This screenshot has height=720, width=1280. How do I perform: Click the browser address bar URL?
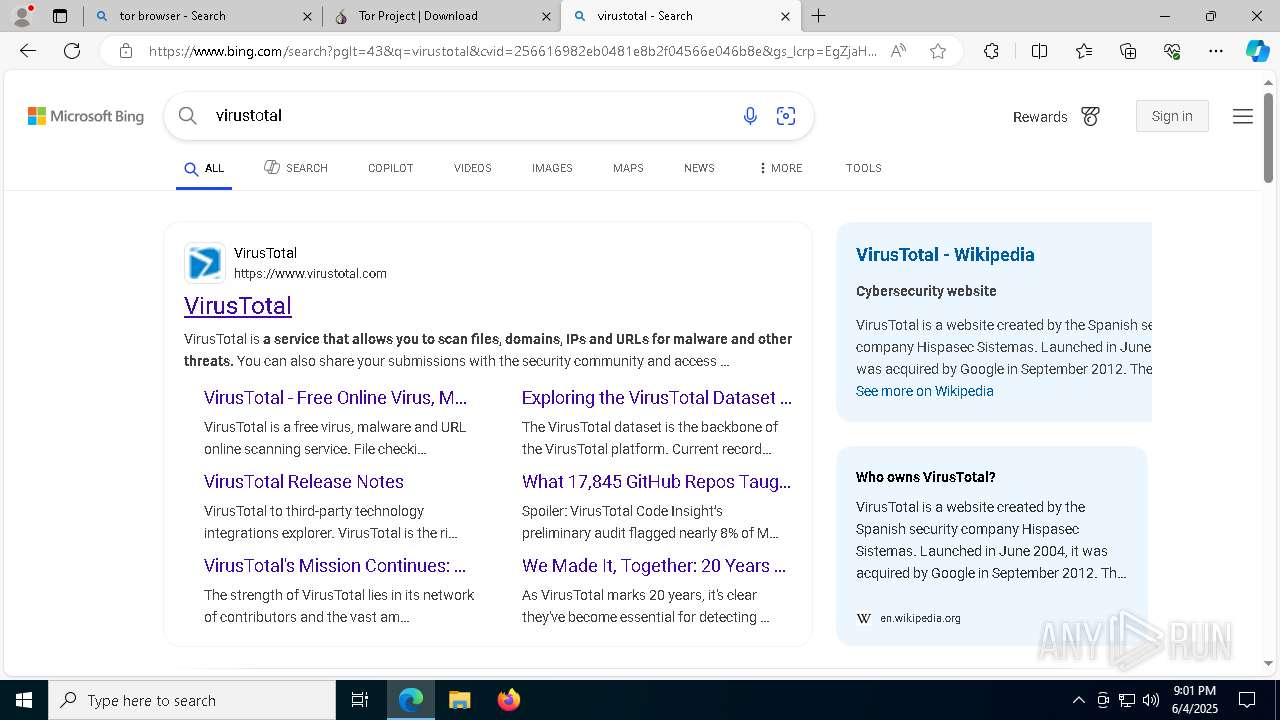512,51
